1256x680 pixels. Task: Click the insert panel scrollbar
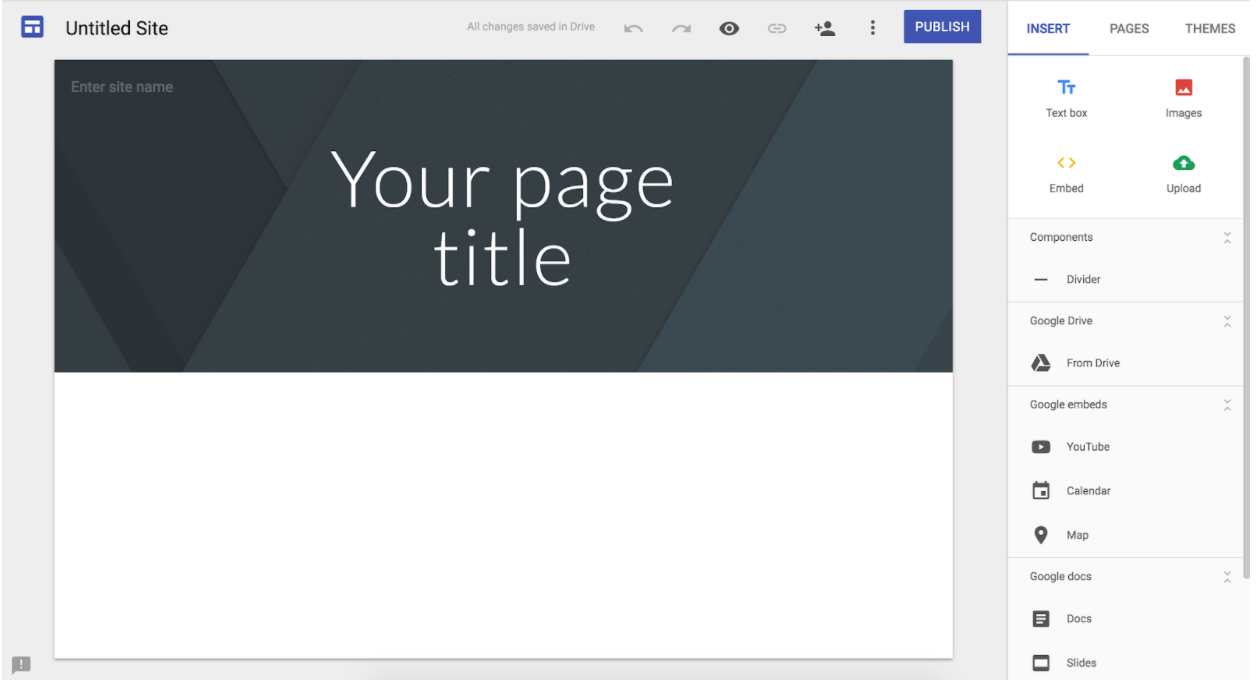(x=1246, y=317)
